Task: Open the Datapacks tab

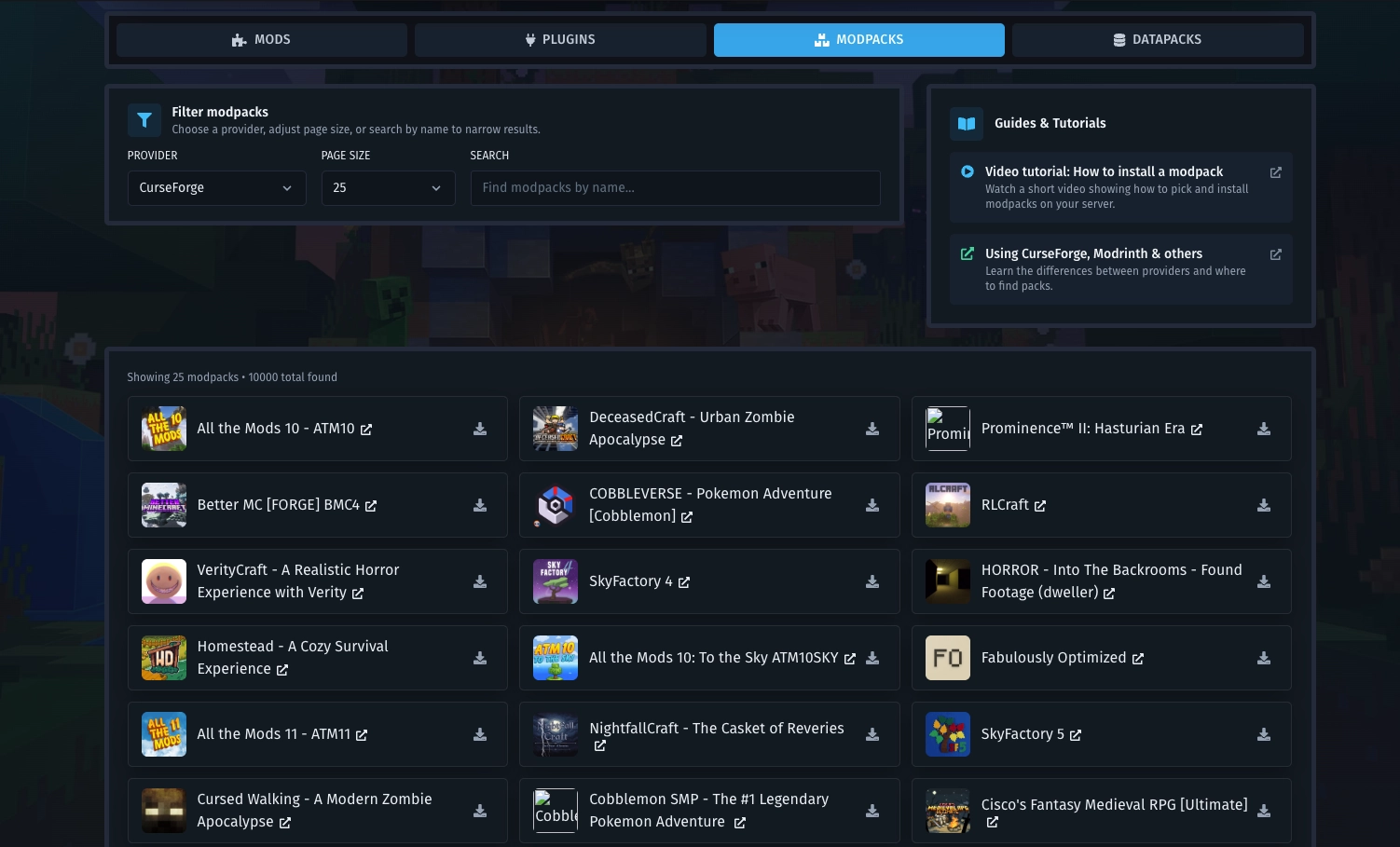Action: click(1158, 40)
